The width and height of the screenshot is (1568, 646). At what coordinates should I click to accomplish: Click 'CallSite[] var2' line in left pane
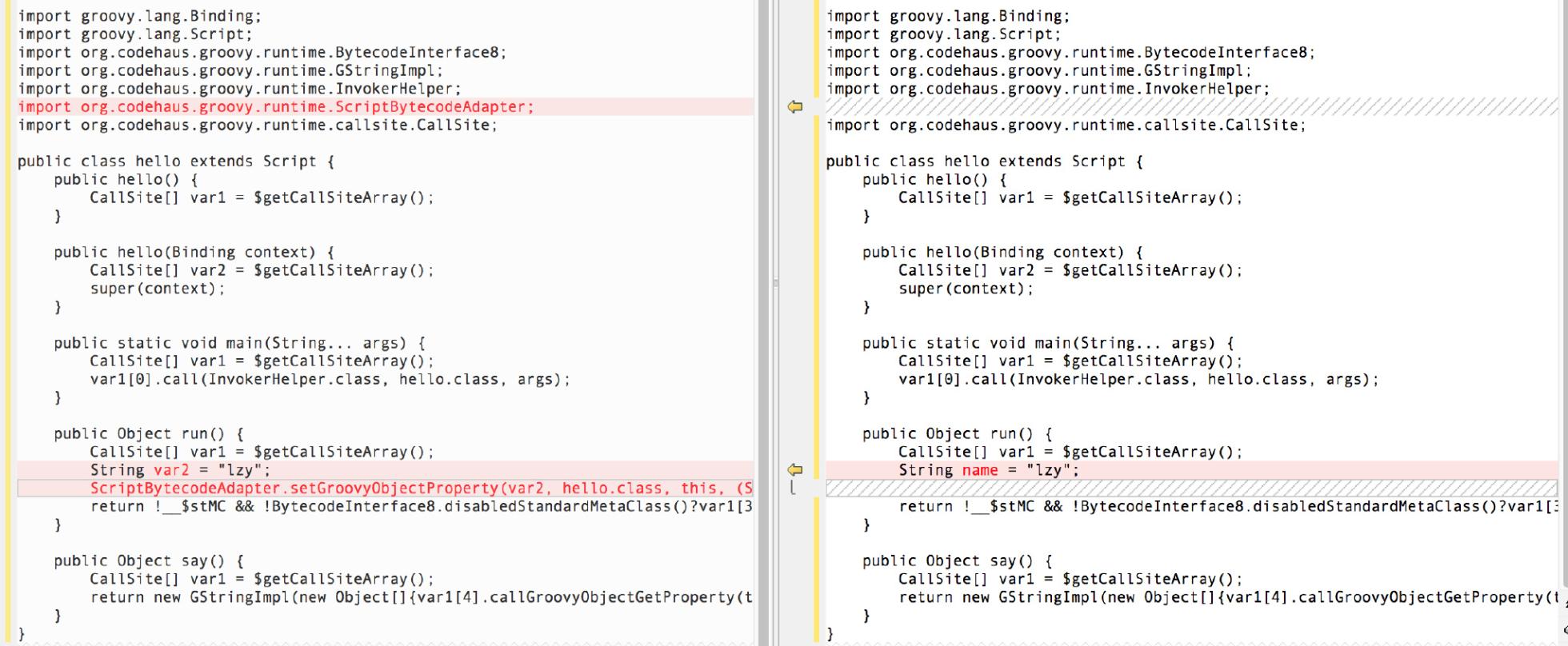click(262, 270)
